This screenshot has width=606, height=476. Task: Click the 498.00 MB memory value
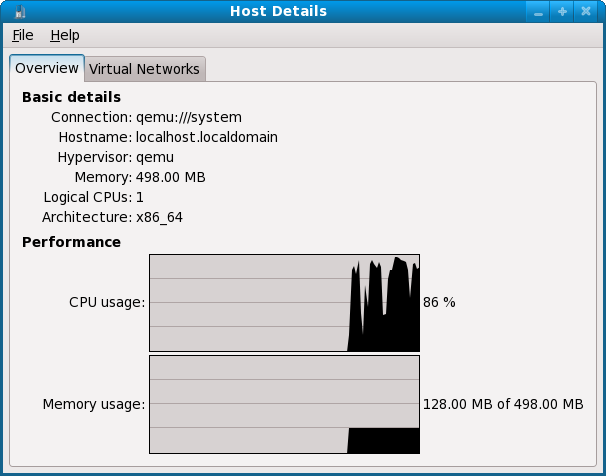[171, 177]
